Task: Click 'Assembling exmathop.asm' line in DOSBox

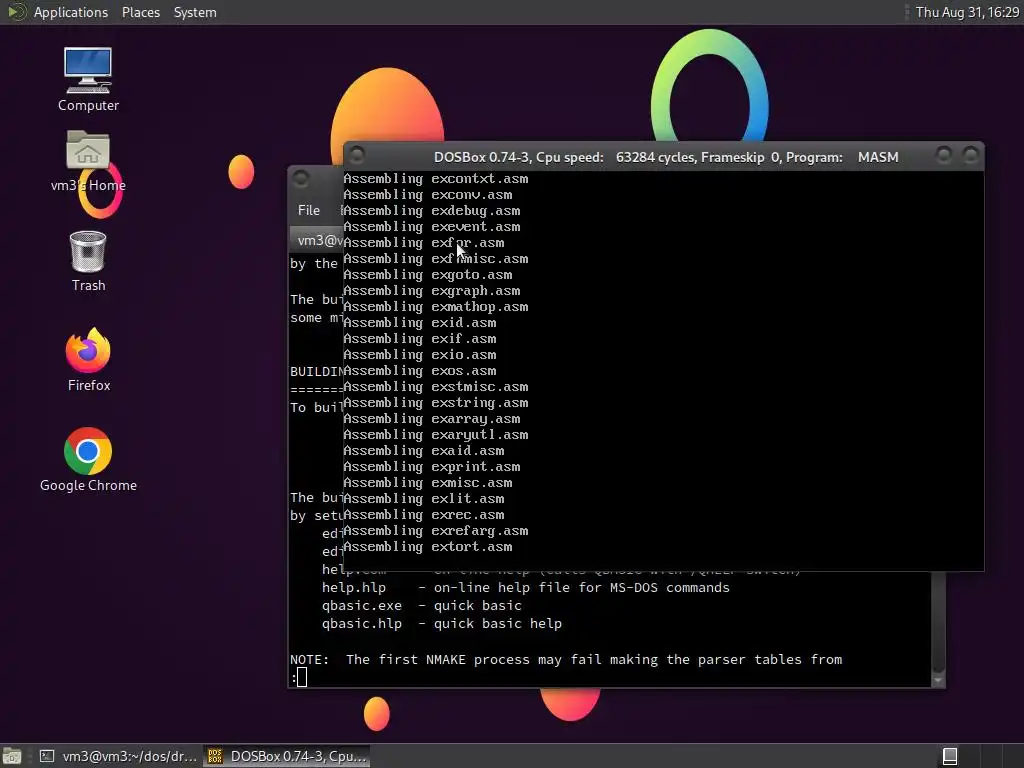Action: pyautogui.click(x=436, y=306)
